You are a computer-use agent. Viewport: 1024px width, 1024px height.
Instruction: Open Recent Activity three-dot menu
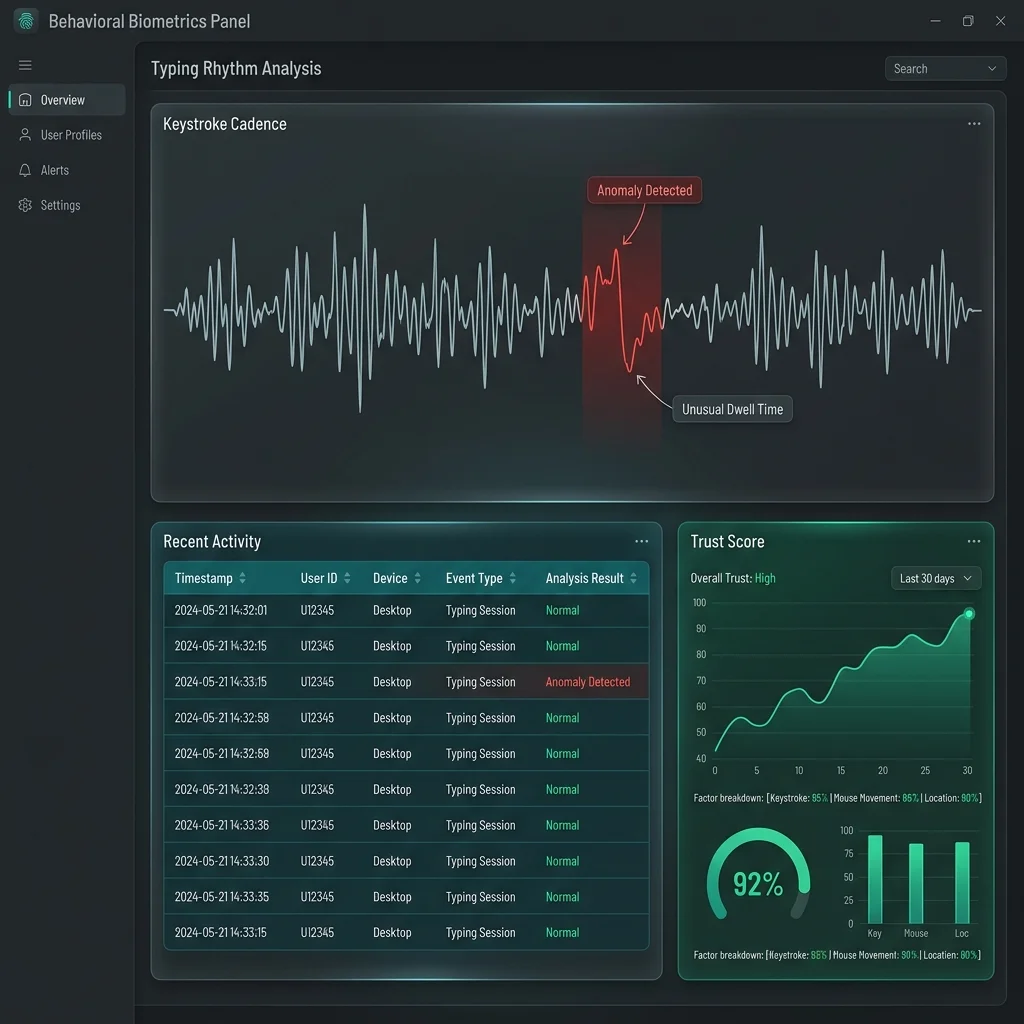tap(641, 541)
